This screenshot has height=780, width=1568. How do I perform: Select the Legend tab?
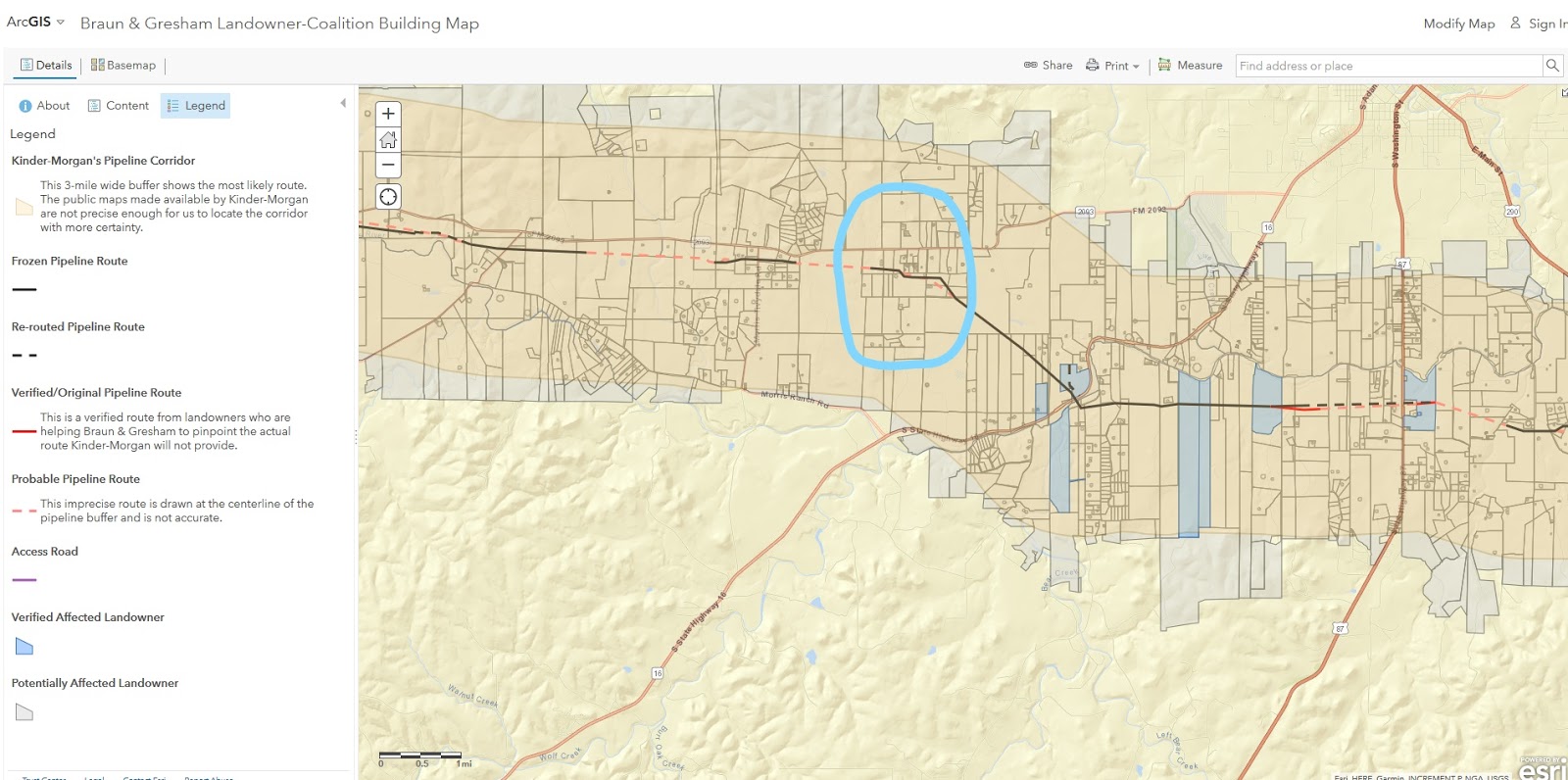(x=196, y=106)
